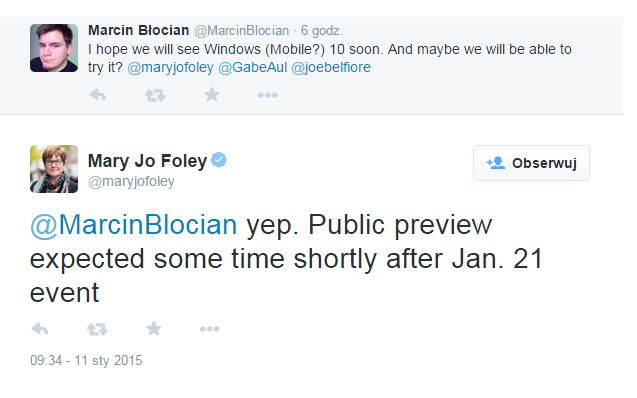Open Marcin Błocian's profile name
The height and width of the screenshot is (398, 637).
(139, 30)
